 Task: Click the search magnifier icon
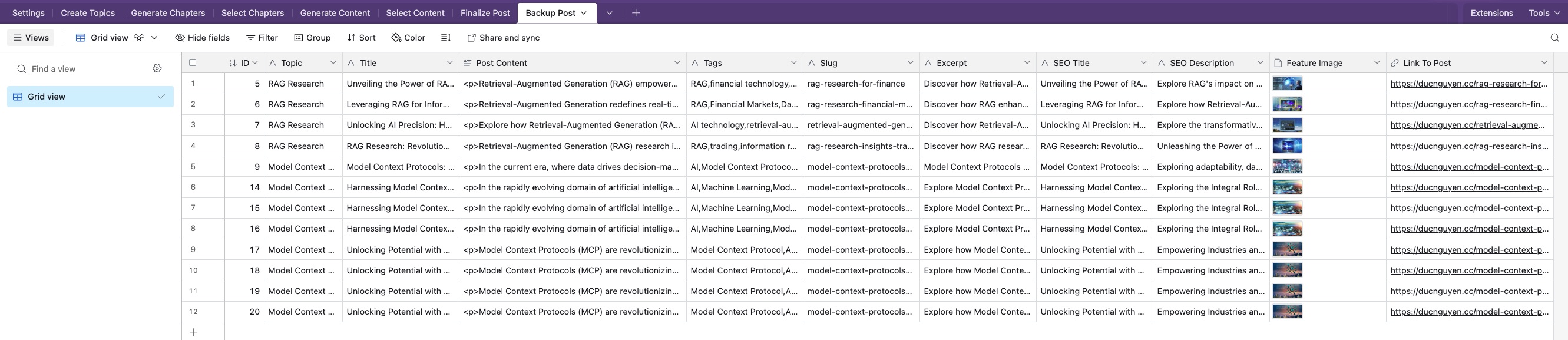pos(1554,38)
